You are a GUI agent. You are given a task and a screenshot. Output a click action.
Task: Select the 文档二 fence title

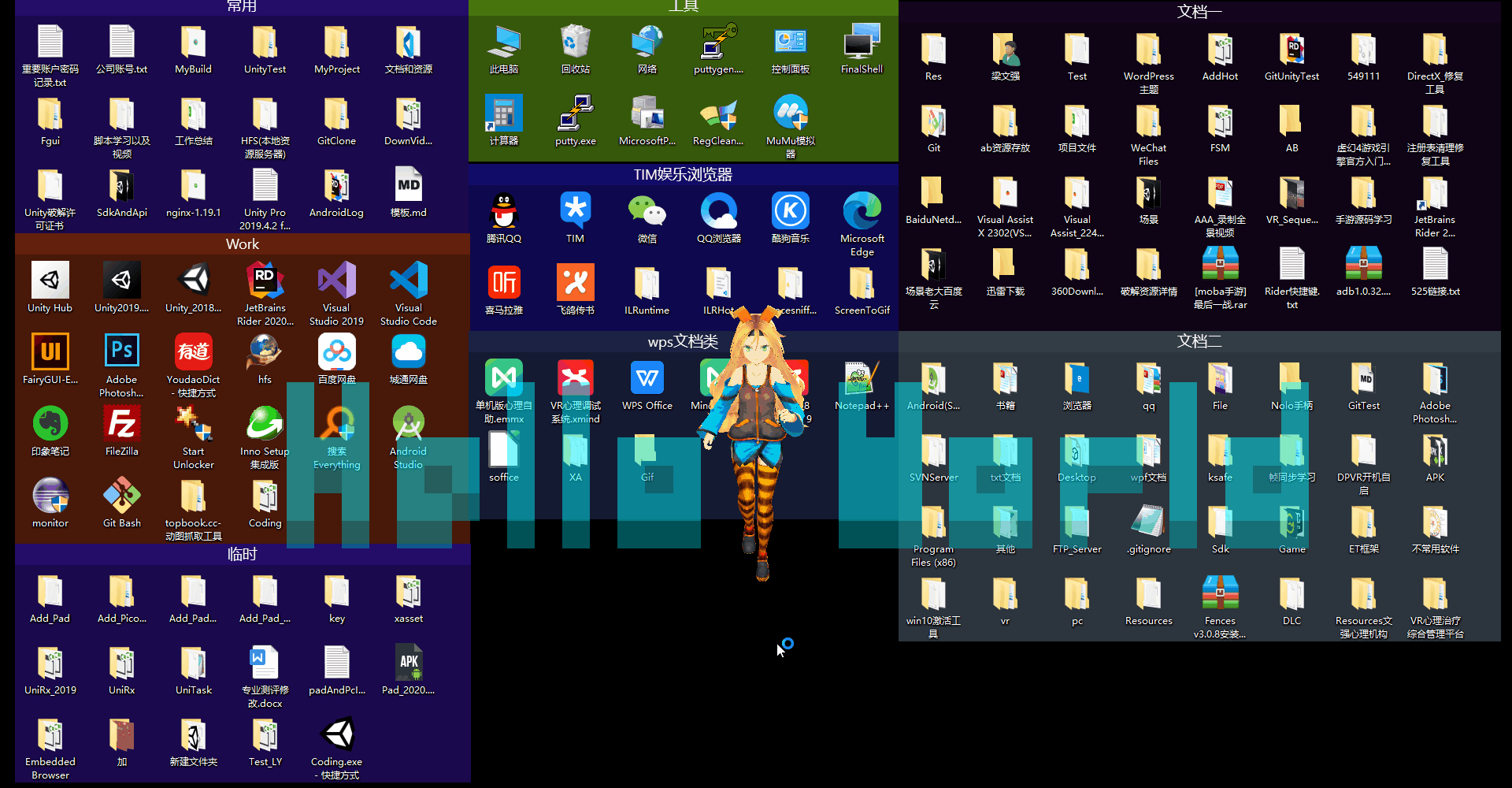pos(1199,341)
